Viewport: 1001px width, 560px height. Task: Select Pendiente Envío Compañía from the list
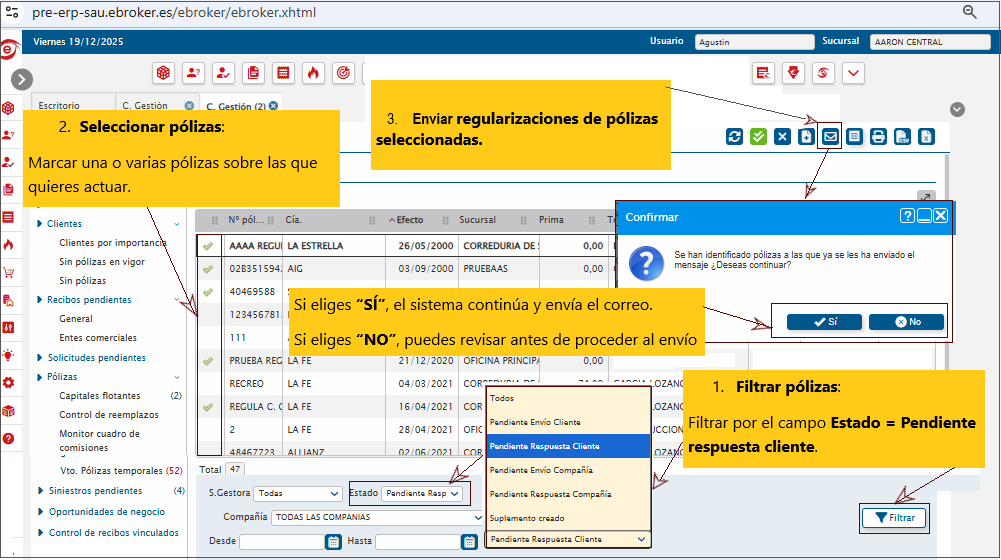(542, 470)
